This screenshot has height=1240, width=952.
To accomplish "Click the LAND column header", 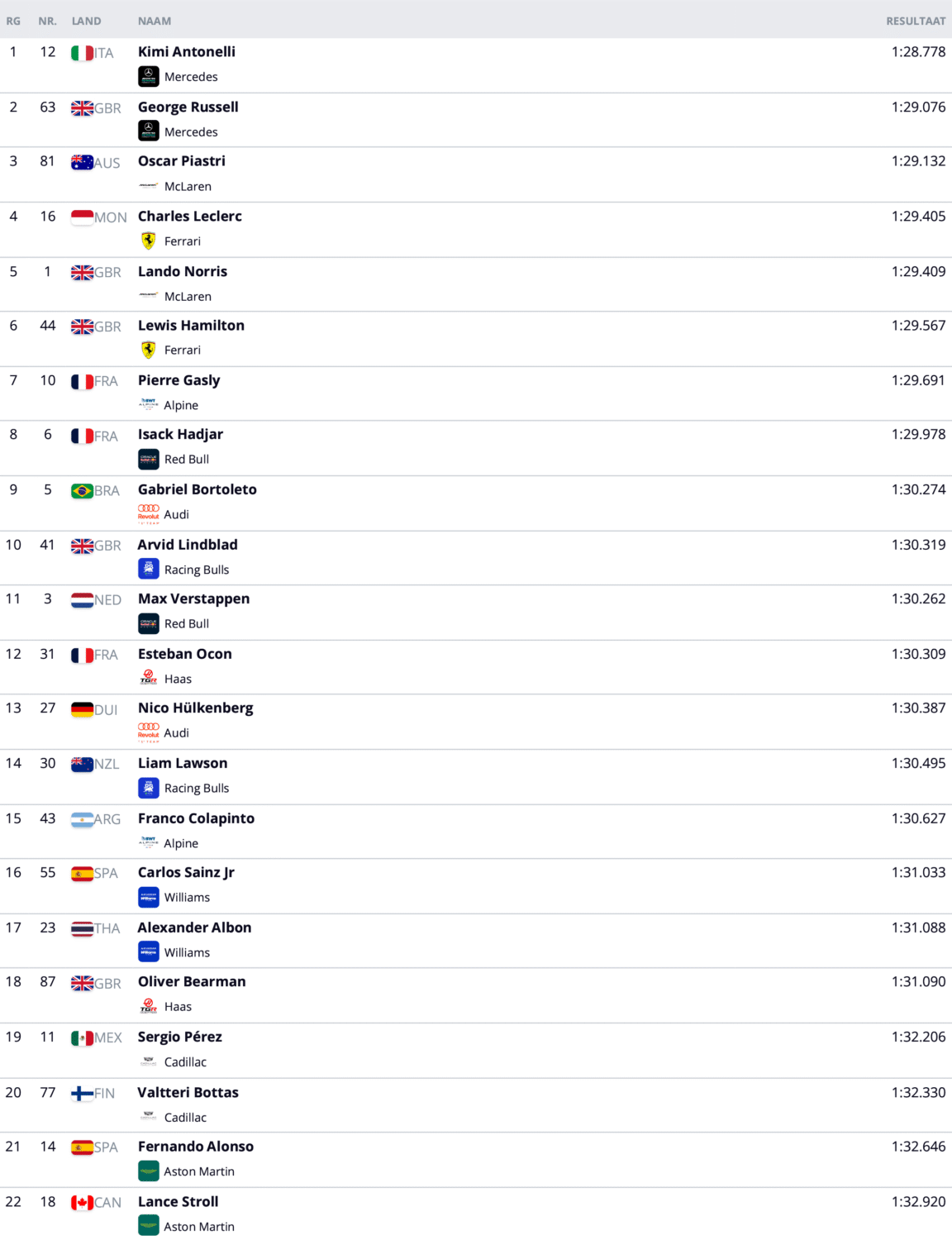I will click(86, 21).
